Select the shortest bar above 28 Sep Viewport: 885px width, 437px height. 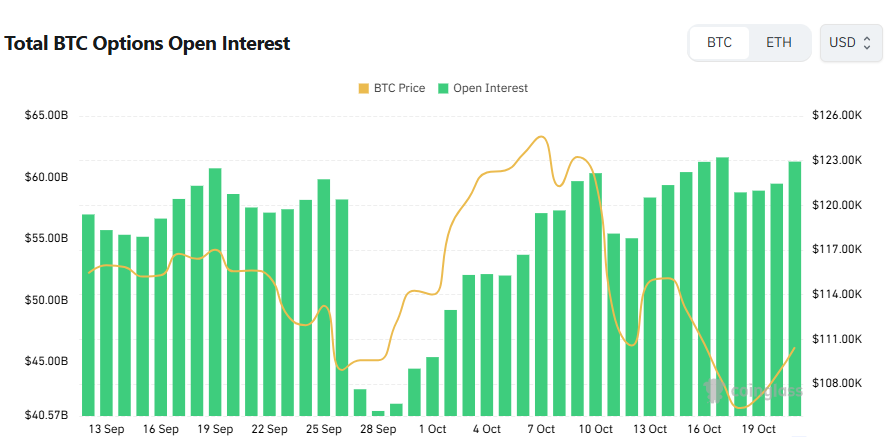(378, 412)
